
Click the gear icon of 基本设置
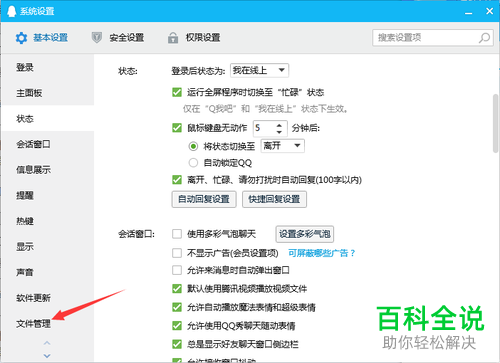pyautogui.click(x=21, y=38)
